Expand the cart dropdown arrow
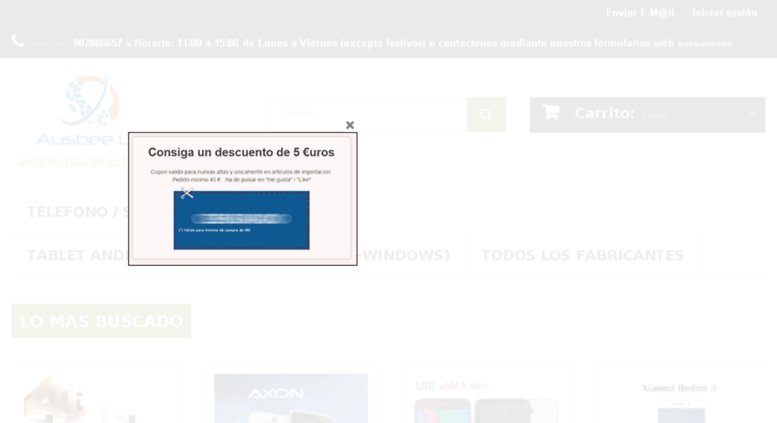777x423 pixels. (752, 114)
